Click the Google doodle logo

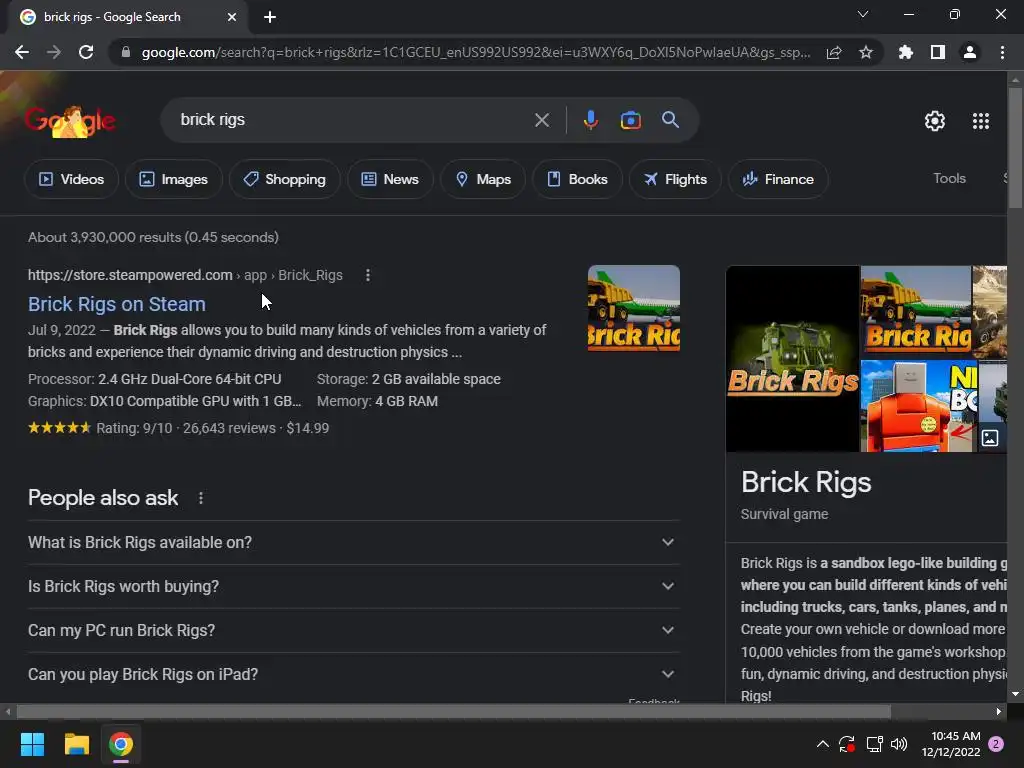tap(70, 120)
